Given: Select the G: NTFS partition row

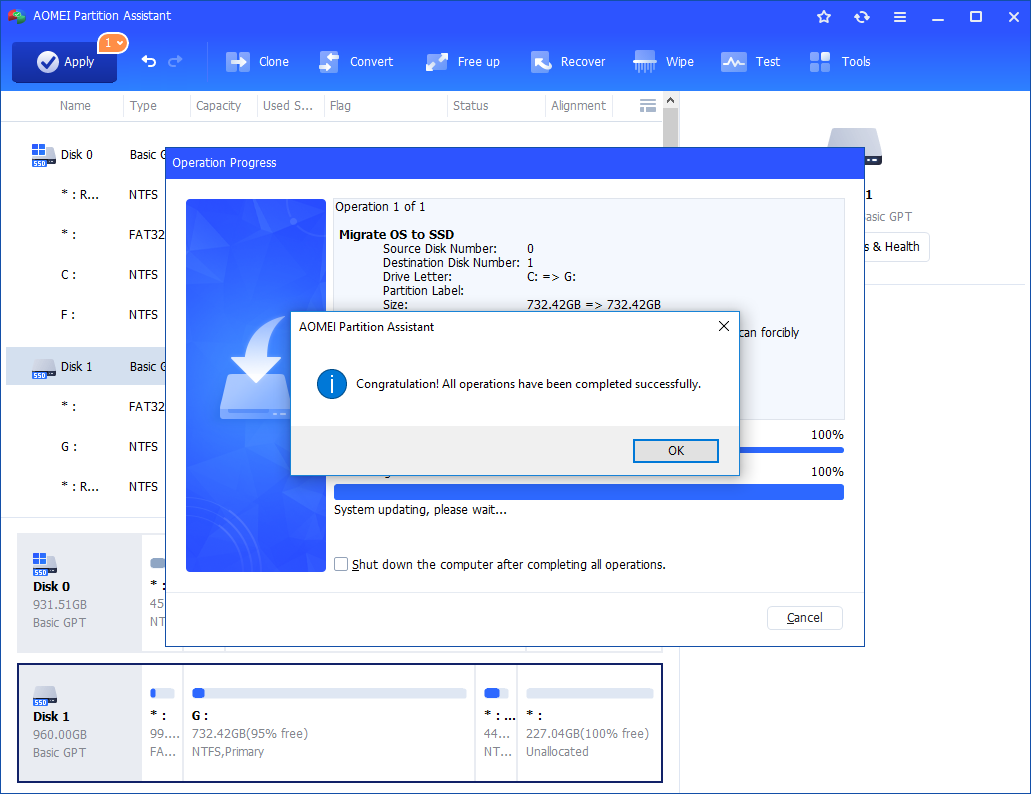Looking at the screenshot, I should (x=85, y=447).
